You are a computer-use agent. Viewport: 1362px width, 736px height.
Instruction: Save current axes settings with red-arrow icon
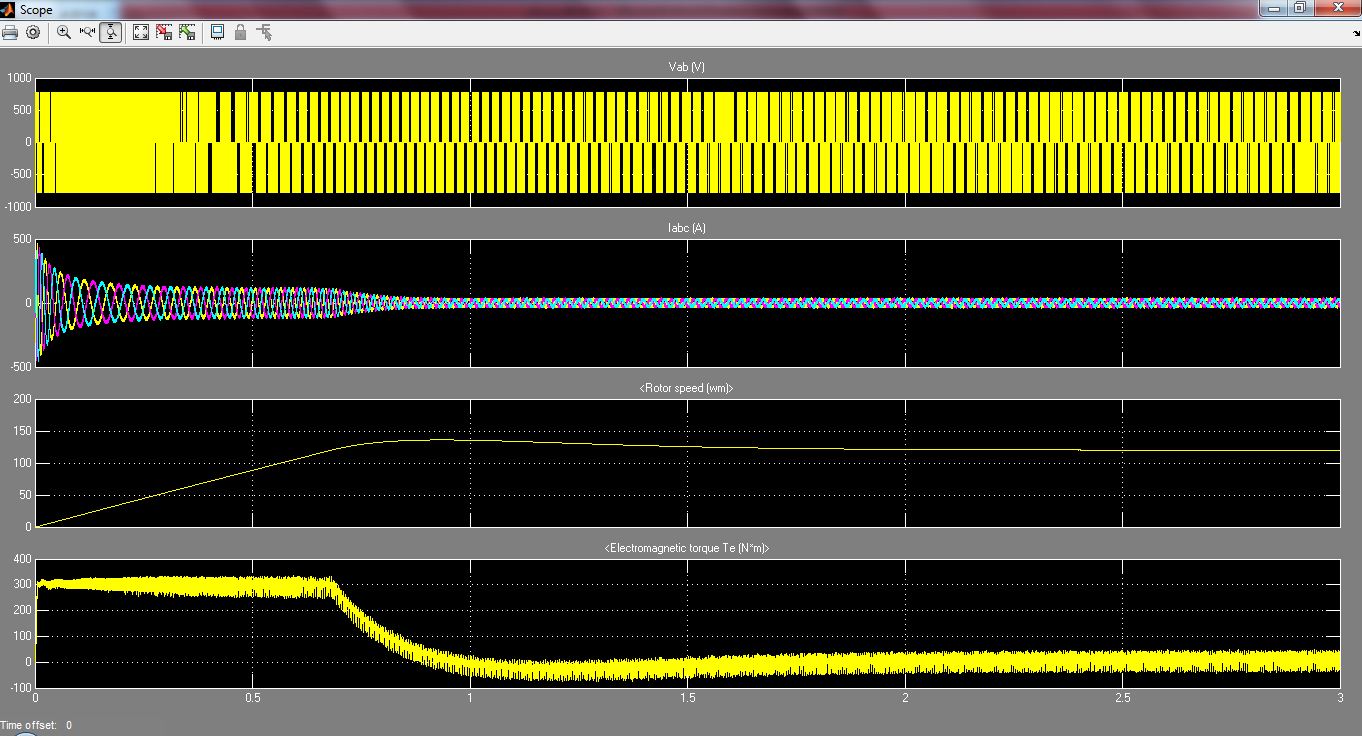pyautogui.click(x=164, y=32)
